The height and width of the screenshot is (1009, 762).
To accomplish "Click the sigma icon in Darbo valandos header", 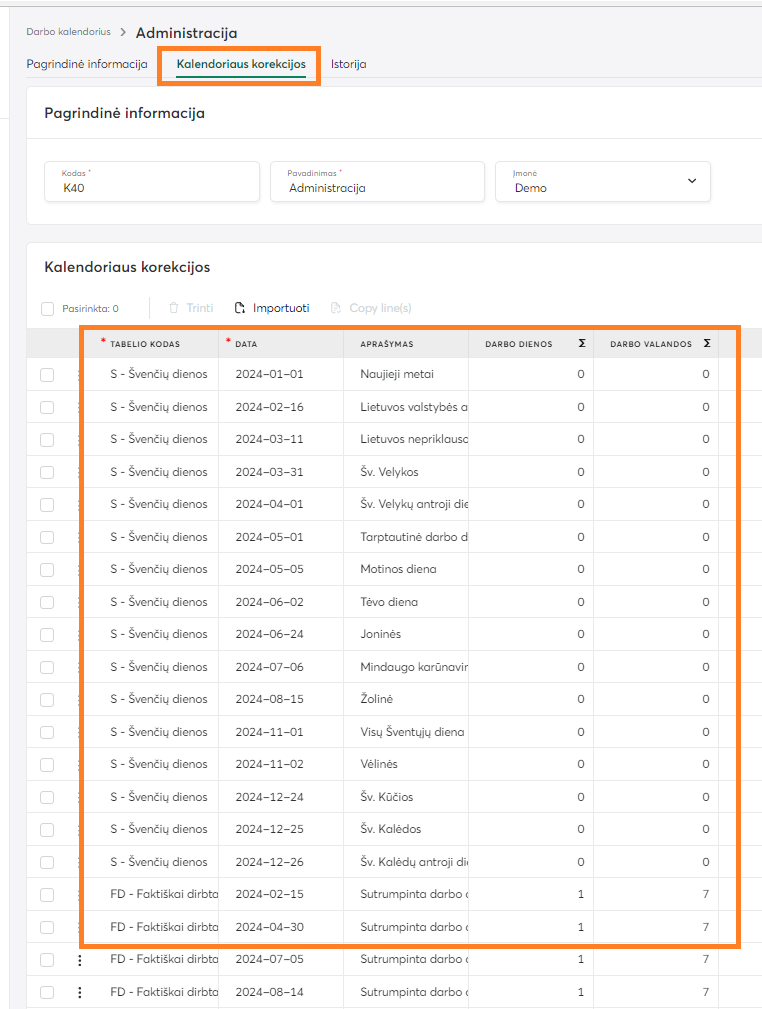I will pyautogui.click(x=706, y=343).
